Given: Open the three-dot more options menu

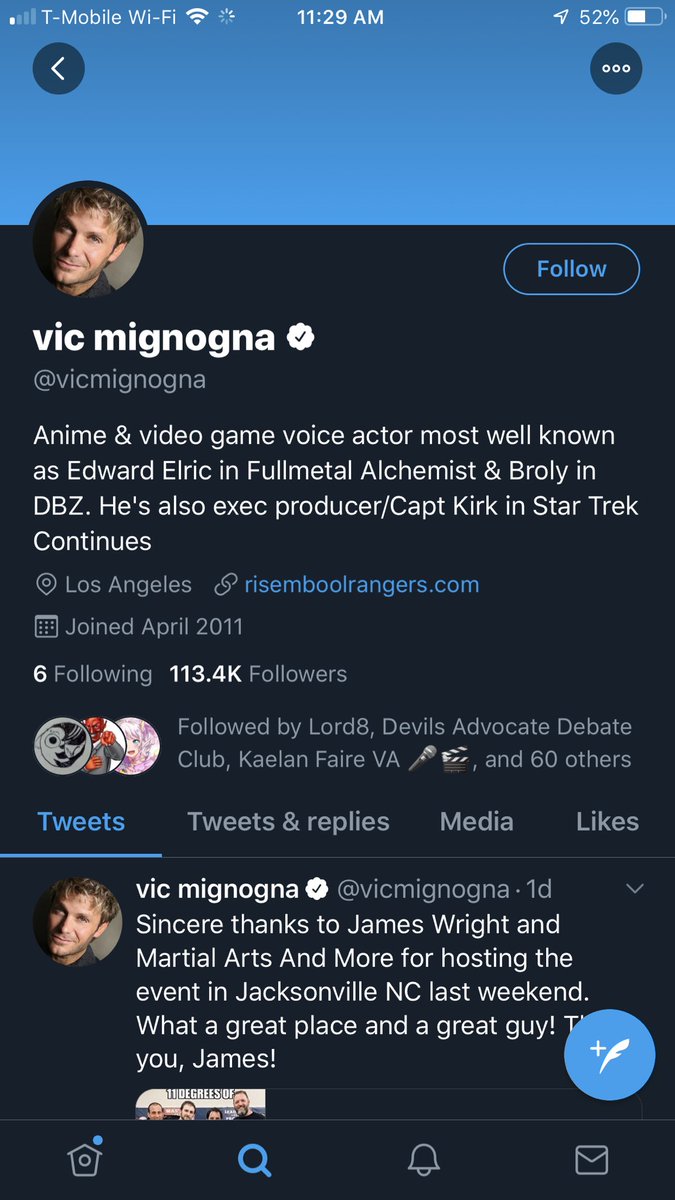Looking at the screenshot, I should [x=616, y=68].
